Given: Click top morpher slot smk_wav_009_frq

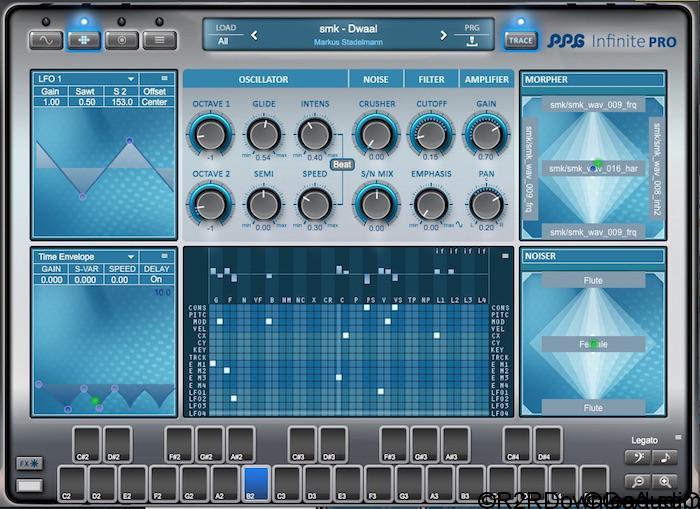Looking at the screenshot, I should (x=593, y=105).
